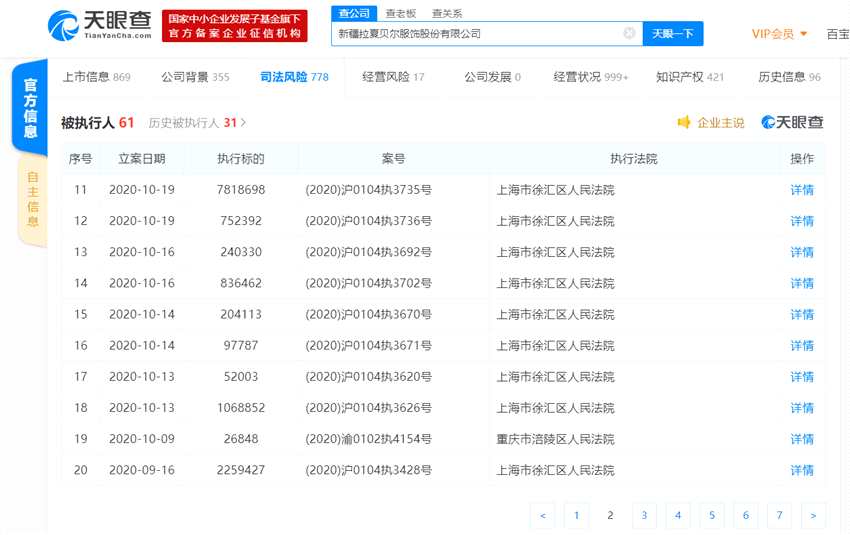850x535 pixels.
Task: Click the TianYanCha logo
Action: (100, 25)
